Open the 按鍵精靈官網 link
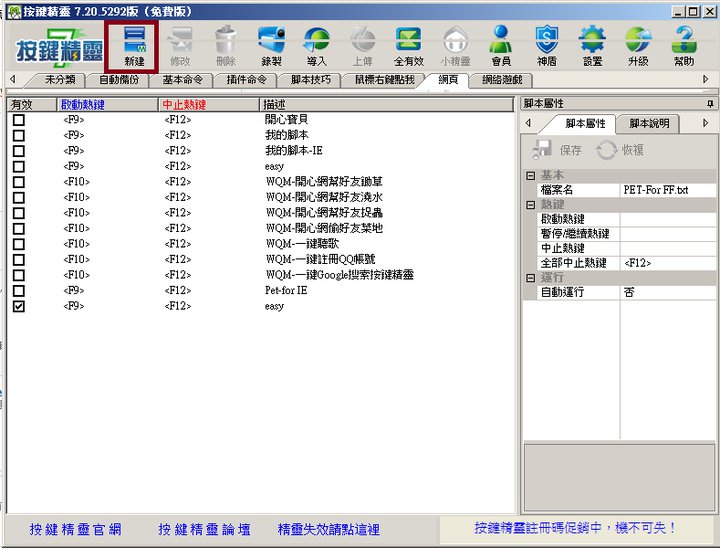This screenshot has width=720, height=548. click(75, 529)
